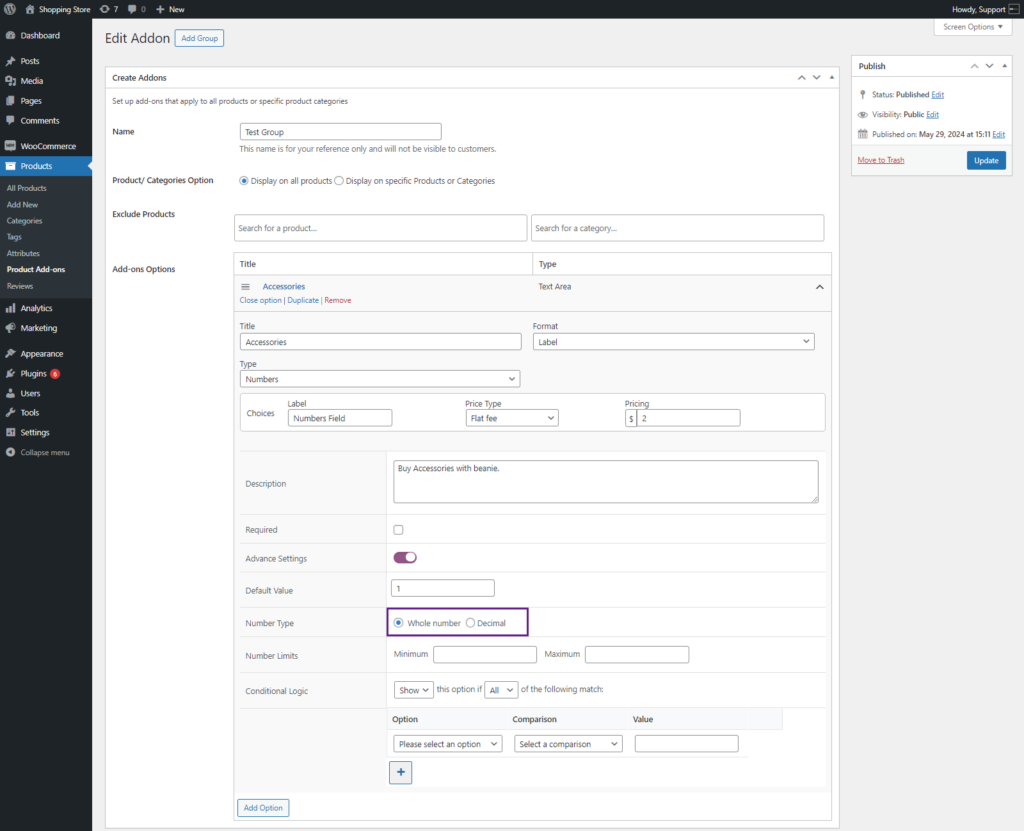The width and height of the screenshot is (1024, 831).
Task: Collapse the Accessories option chevron
Action: pos(820,287)
